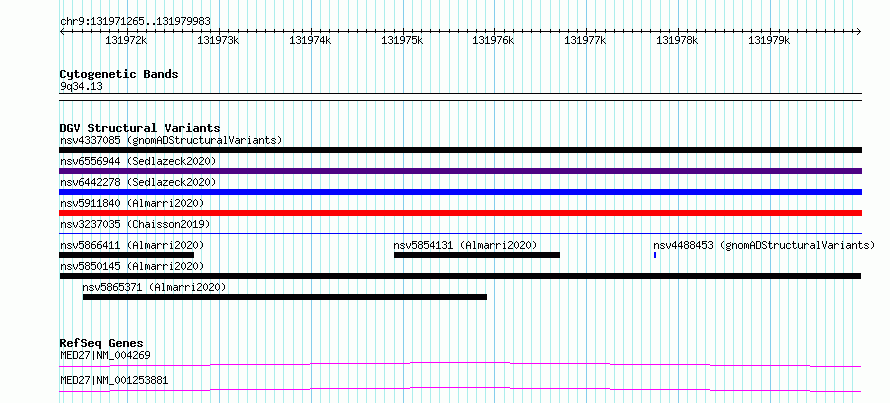Click the Cytogenetic Bands track heading
Screen dimensions: 890x403
pos(119,74)
